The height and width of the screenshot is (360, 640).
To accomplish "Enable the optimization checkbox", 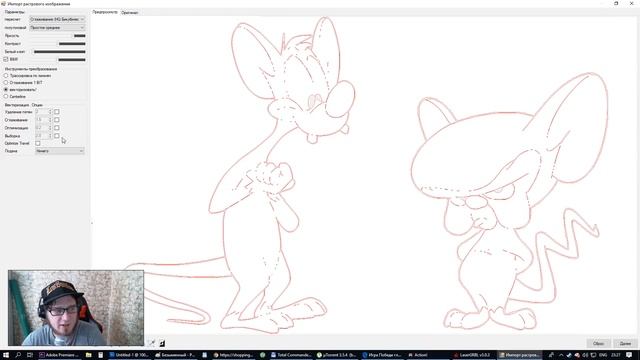I will click(57, 128).
